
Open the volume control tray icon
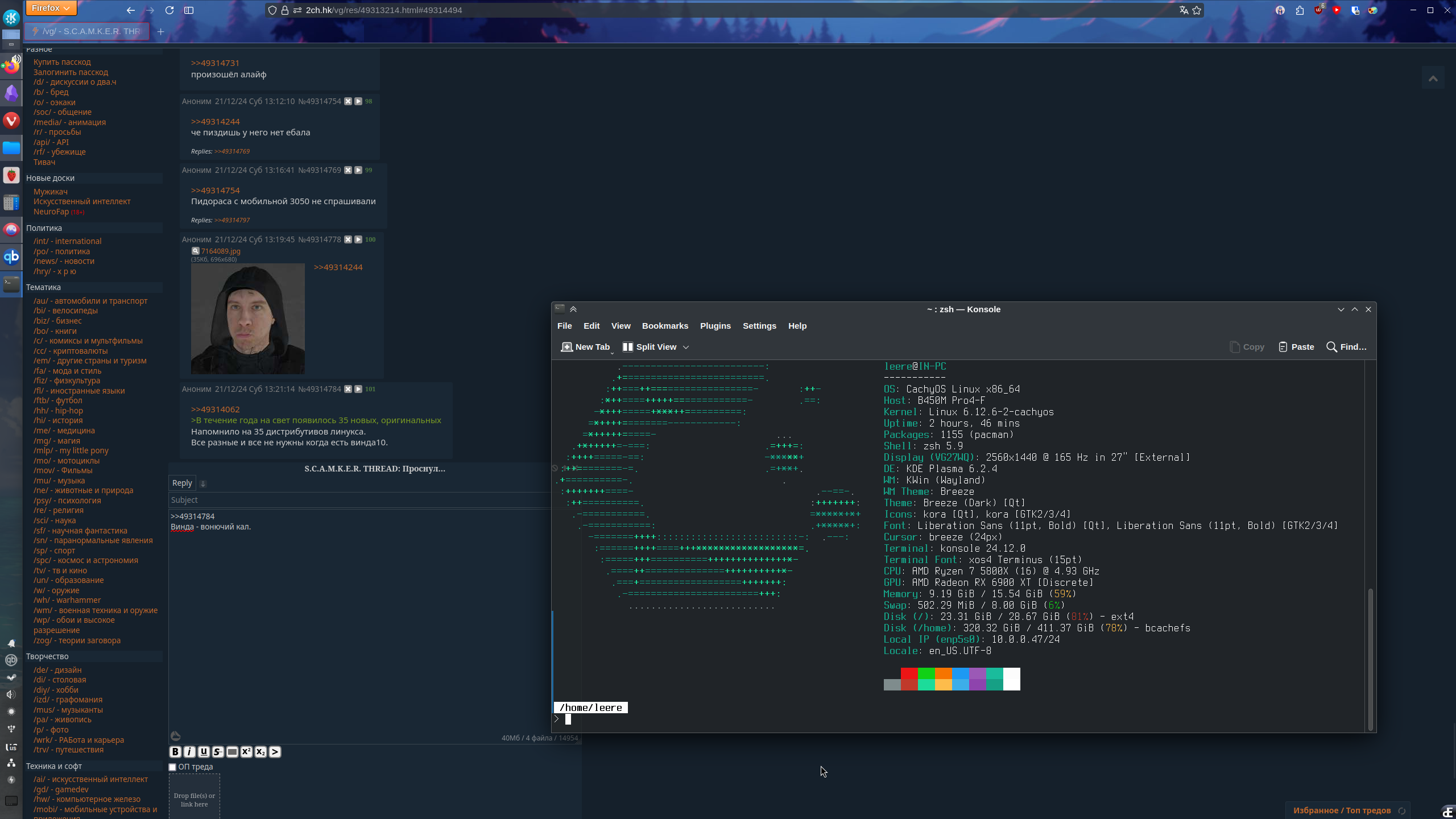(x=11, y=694)
